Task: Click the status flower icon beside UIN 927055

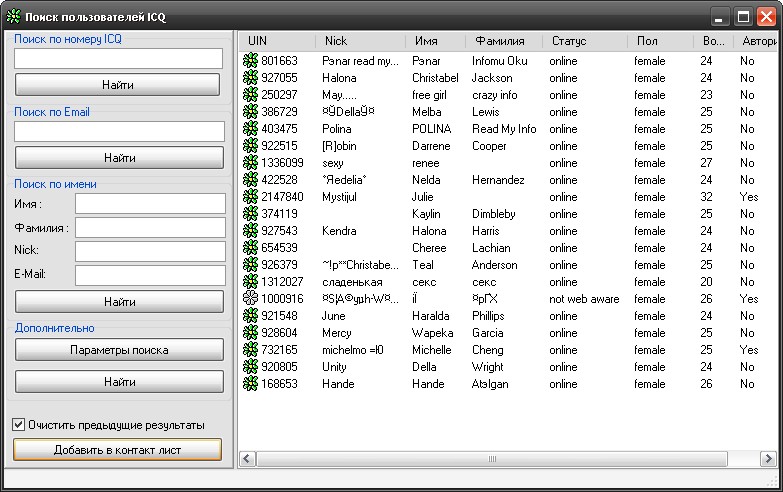Action: (250, 77)
